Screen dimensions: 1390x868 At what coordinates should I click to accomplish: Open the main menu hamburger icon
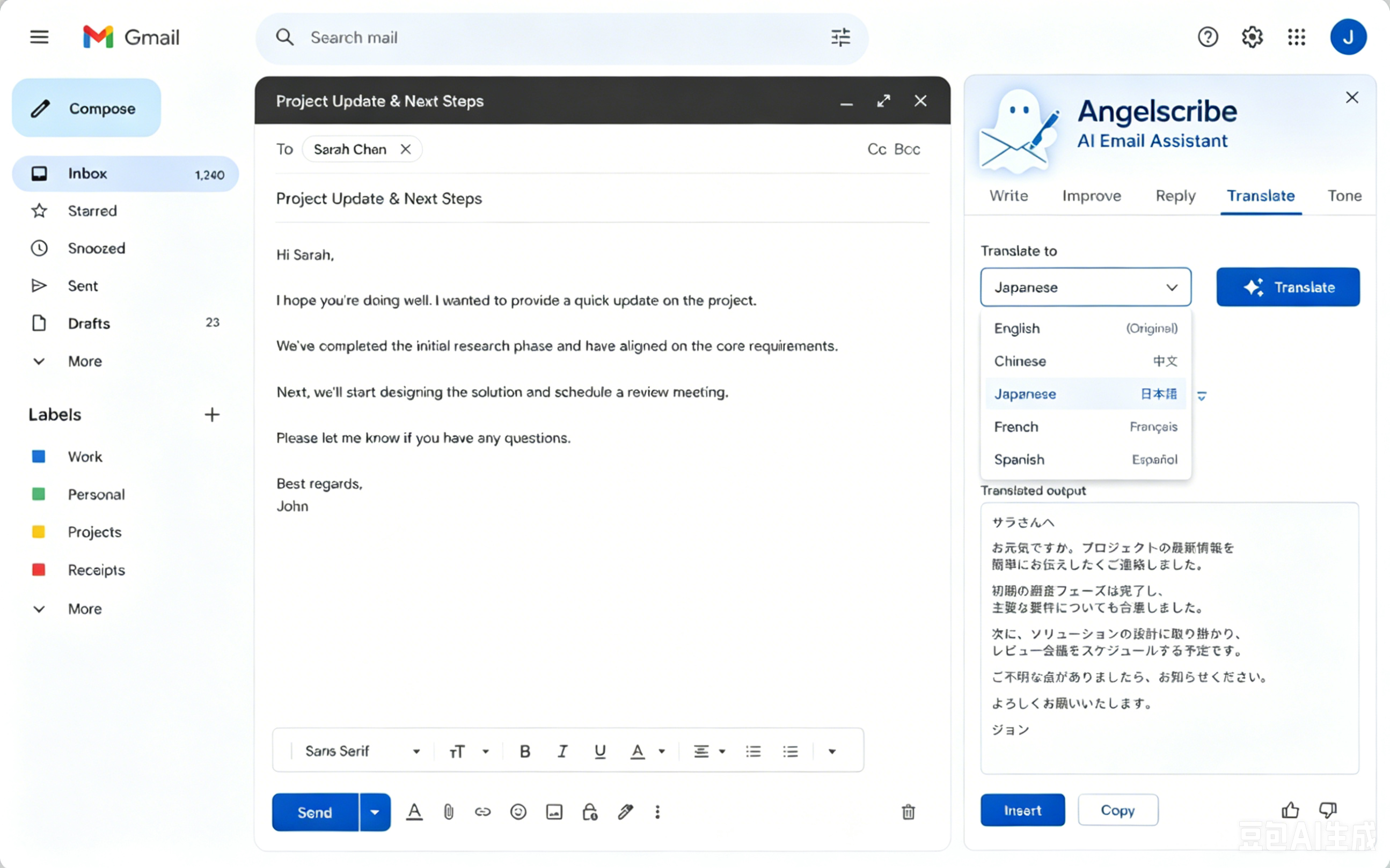[x=39, y=38]
